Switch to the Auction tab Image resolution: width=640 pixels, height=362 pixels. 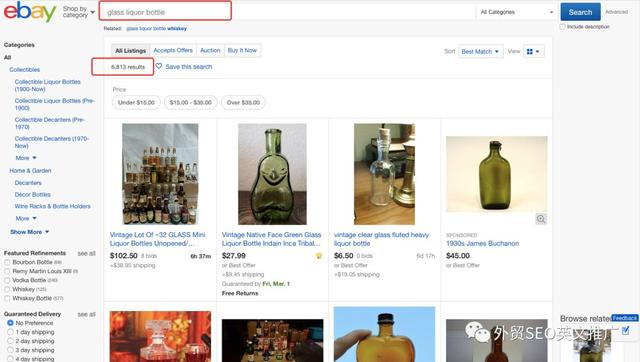[x=210, y=50]
